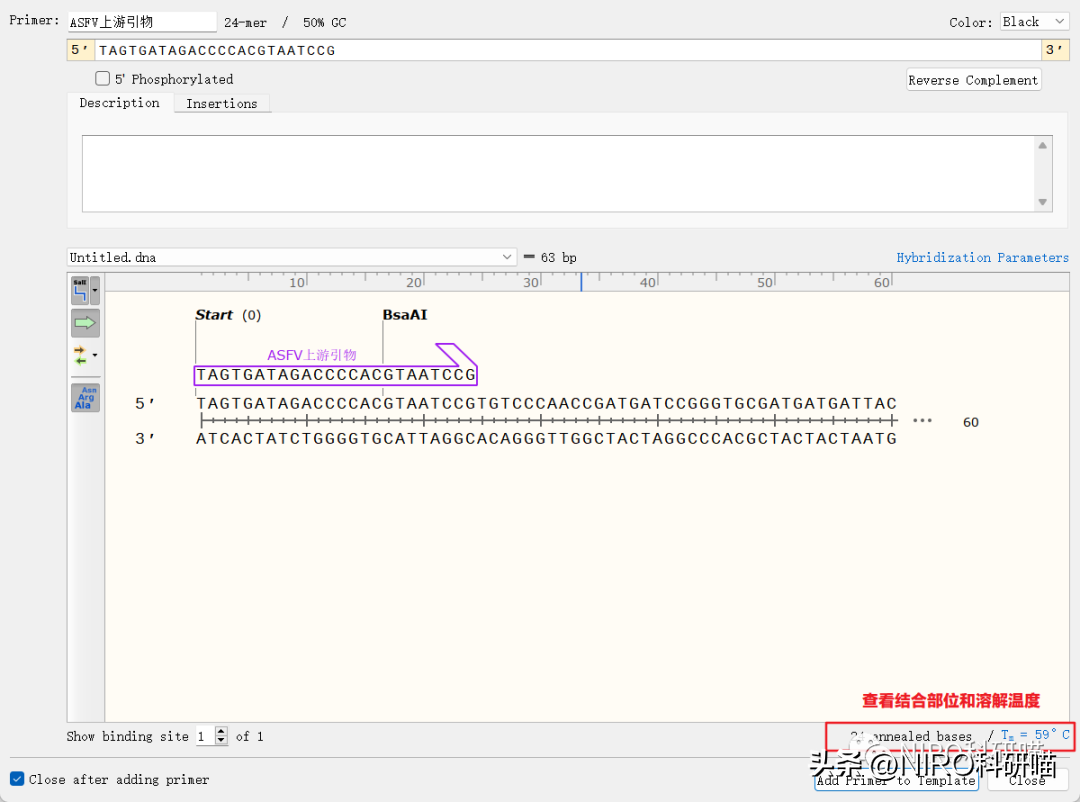The image size is (1080, 802).
Task: Click the primers display arrows icon
Action: [x=80, y=355]
